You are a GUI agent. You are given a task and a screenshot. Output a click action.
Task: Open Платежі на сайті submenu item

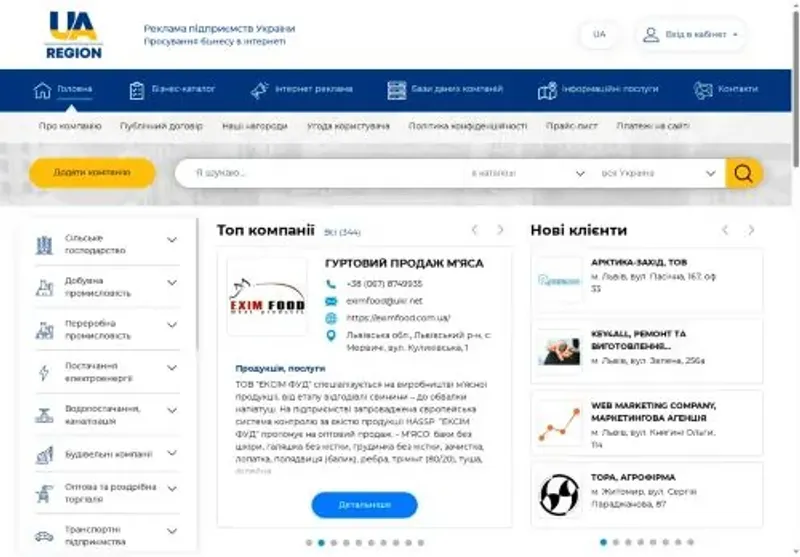click(653, 126)
